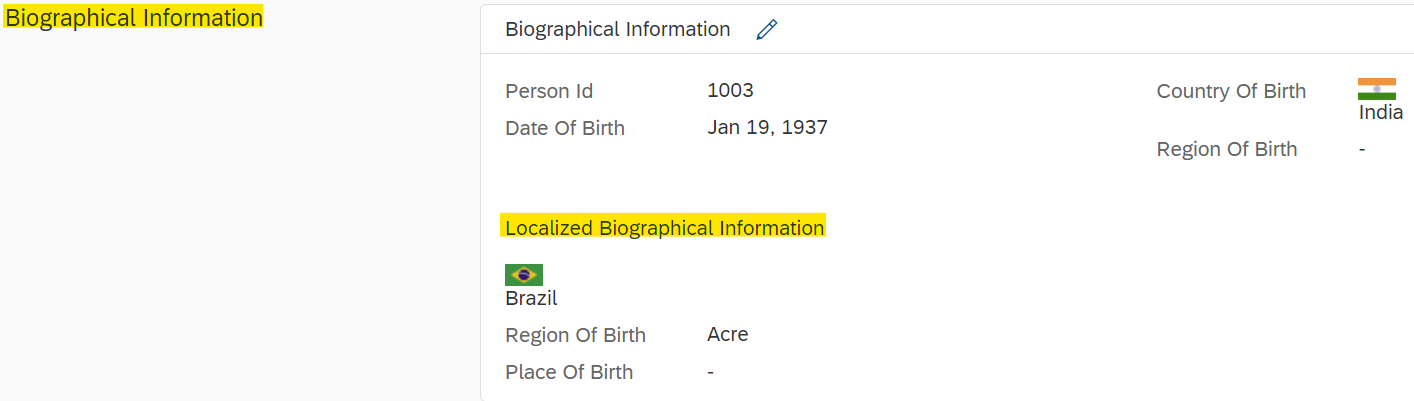Click the Person Id value 1003
The height and width of the screenshot is (401, 1414).
pos(730,91)
